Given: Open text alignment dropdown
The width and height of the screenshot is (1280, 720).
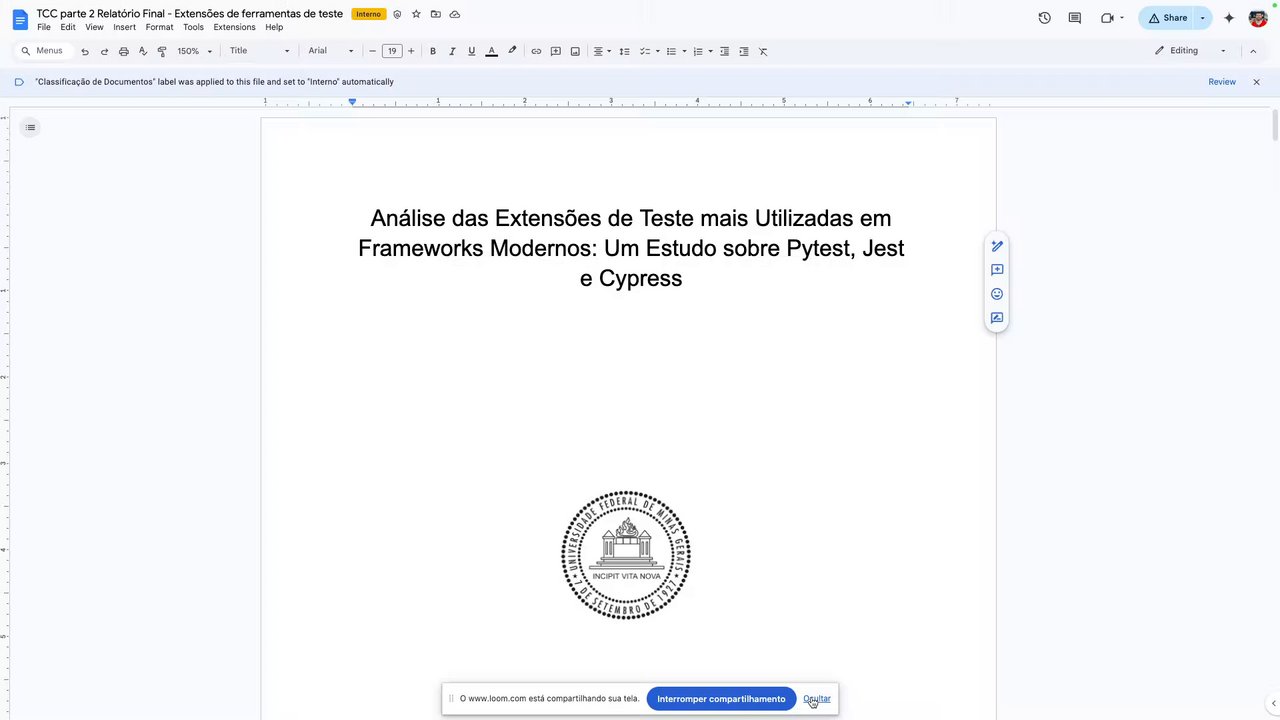Looking at the screenshot, I should pos(602,51).
